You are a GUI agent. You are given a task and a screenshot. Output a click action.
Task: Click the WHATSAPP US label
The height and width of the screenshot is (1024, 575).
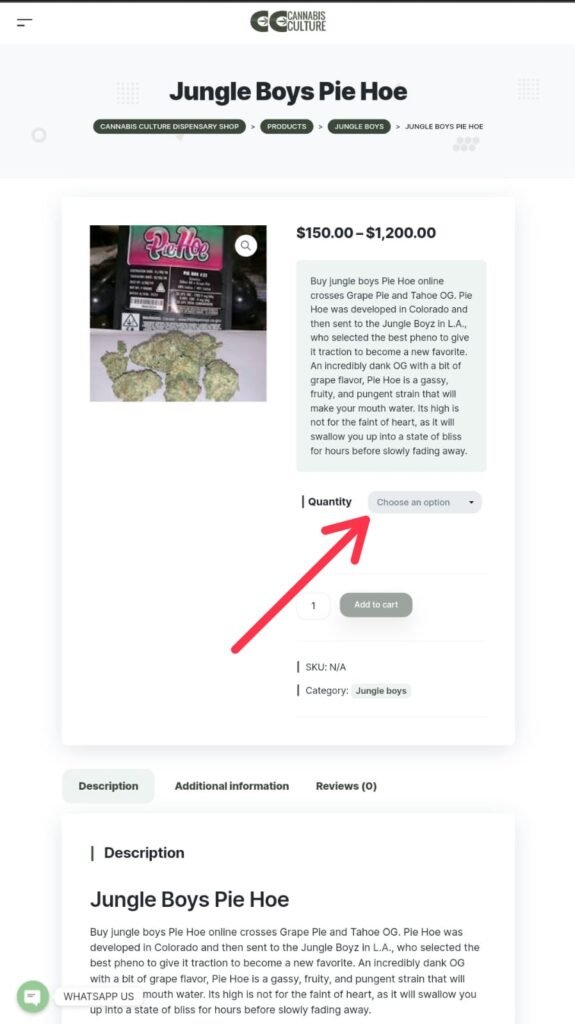[x=99, y=997]
